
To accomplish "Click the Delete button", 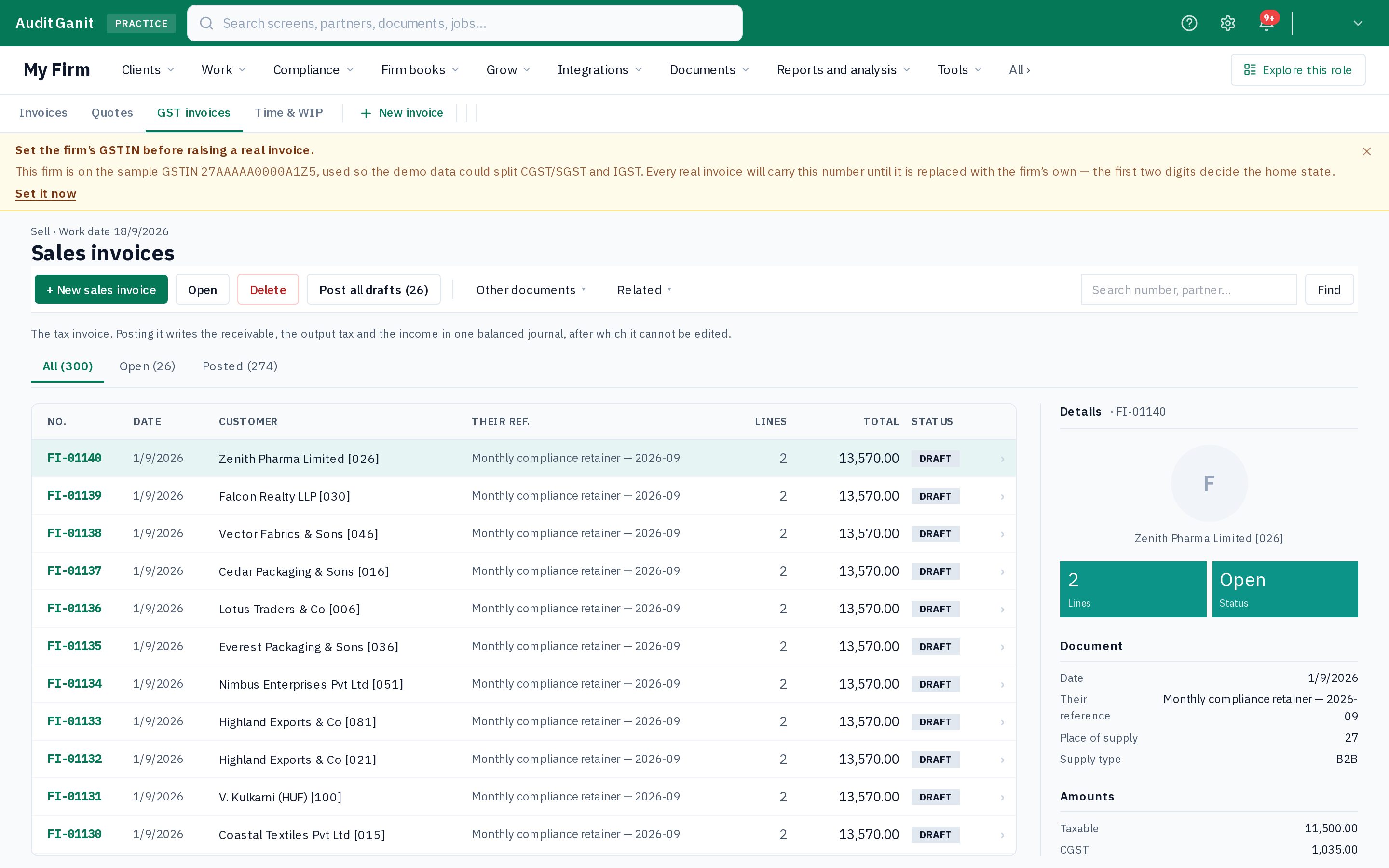I will pos(268,289).
